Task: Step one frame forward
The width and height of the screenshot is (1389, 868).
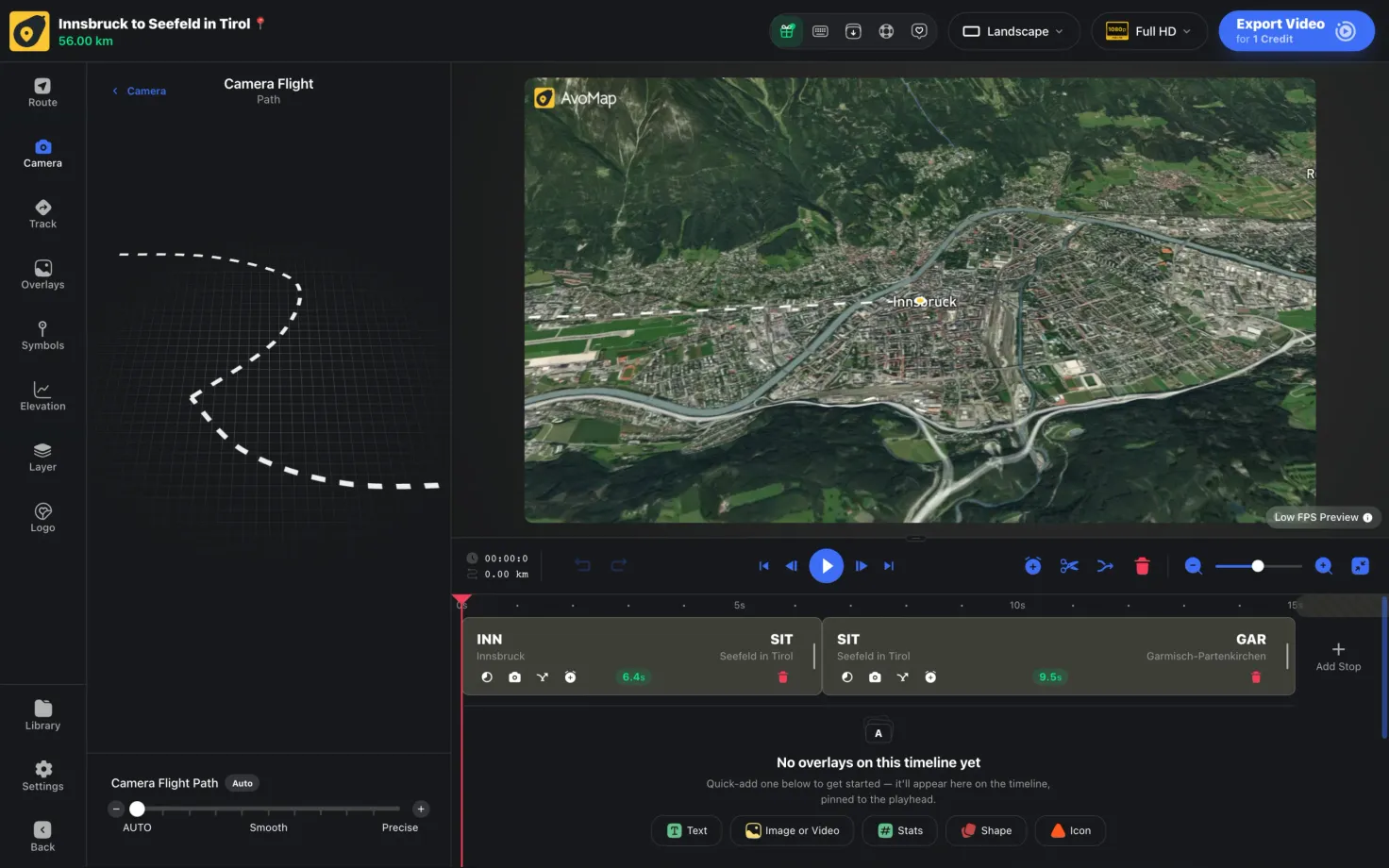Action: (861, 566)
